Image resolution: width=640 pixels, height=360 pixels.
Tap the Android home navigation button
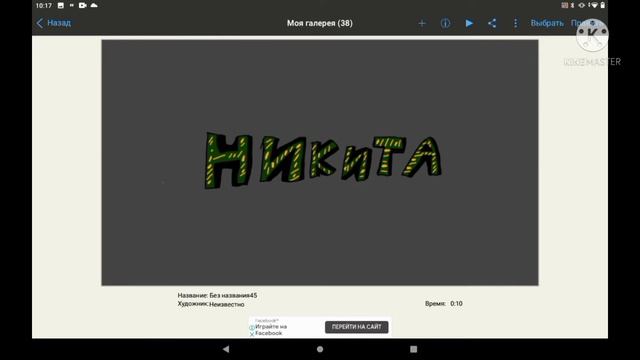click(320, 349)
